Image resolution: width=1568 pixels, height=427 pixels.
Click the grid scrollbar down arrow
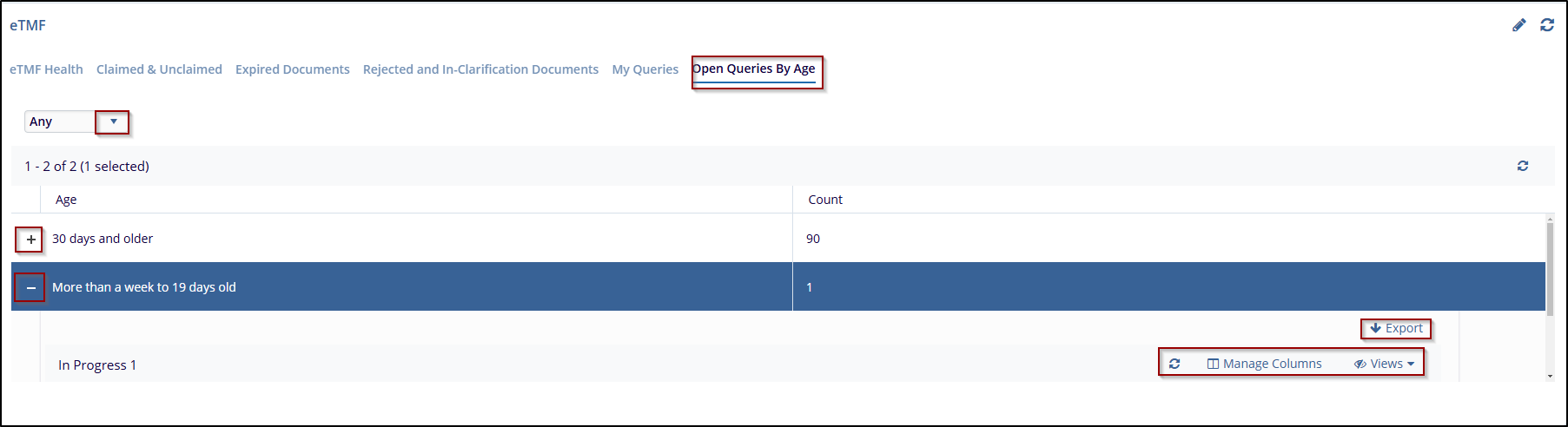click(1550, 376)
